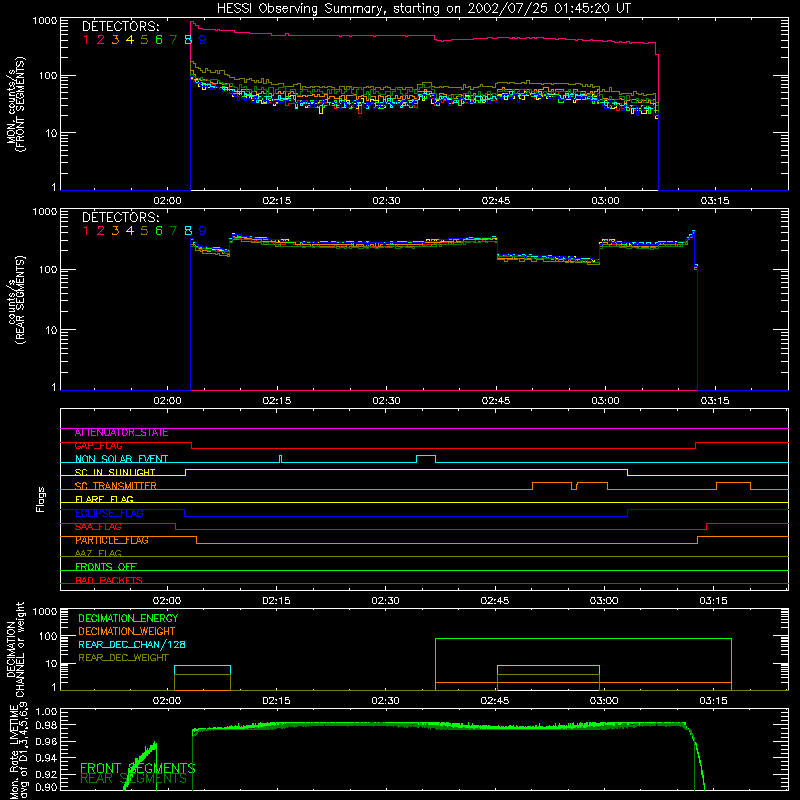Click detector 4 in rear segments legend
The height and width of the screenshot is (800, 800).
130,231
